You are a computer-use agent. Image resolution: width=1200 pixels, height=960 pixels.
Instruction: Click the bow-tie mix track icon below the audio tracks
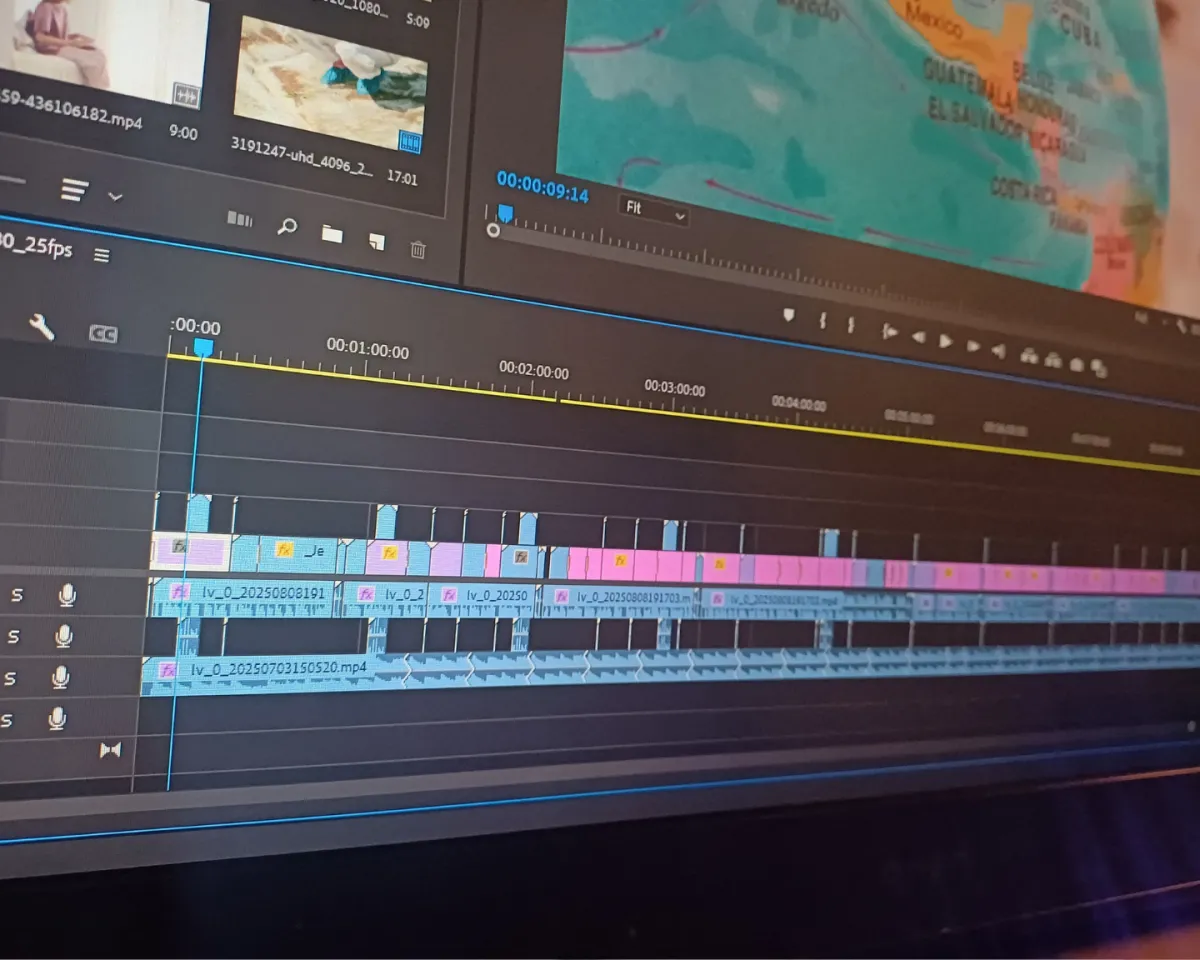point(110,750)
